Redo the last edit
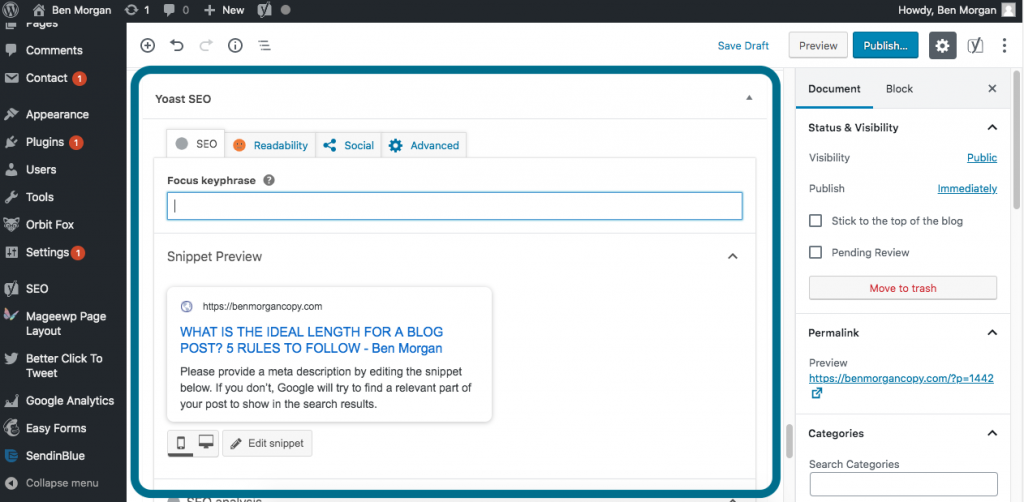 tap(206, 46)
